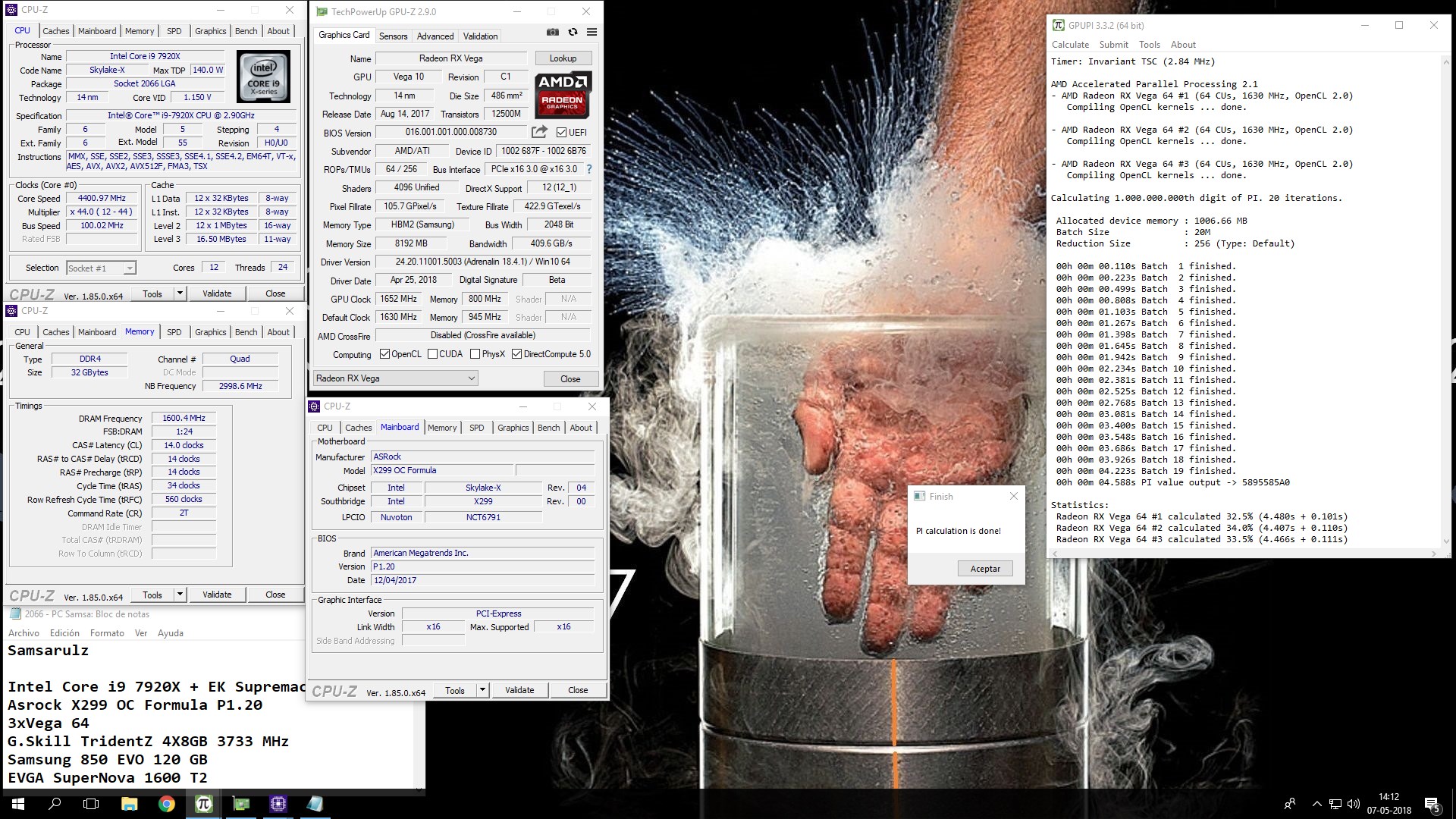
Task: Open the Tools menu in GPUPI
Action: point(1150,45)
